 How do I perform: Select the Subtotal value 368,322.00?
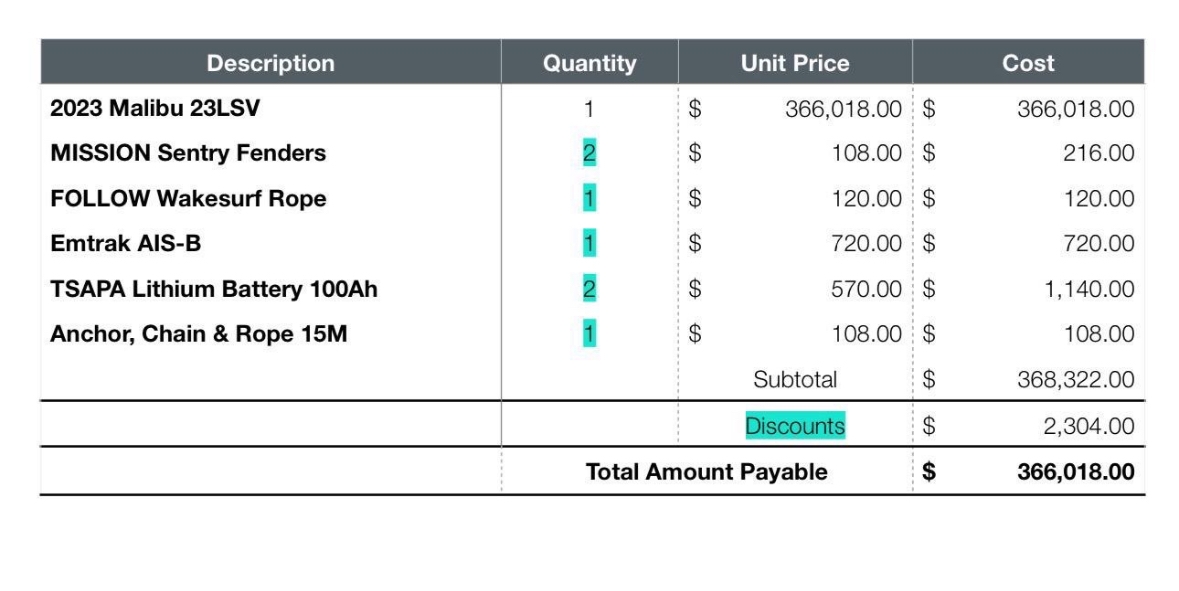[x=1075, y=380]
